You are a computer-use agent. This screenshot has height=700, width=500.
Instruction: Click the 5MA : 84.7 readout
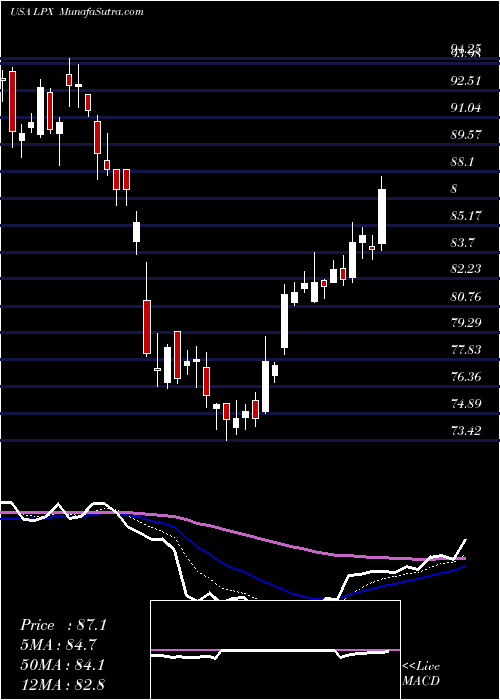click(x=58, y=645)
